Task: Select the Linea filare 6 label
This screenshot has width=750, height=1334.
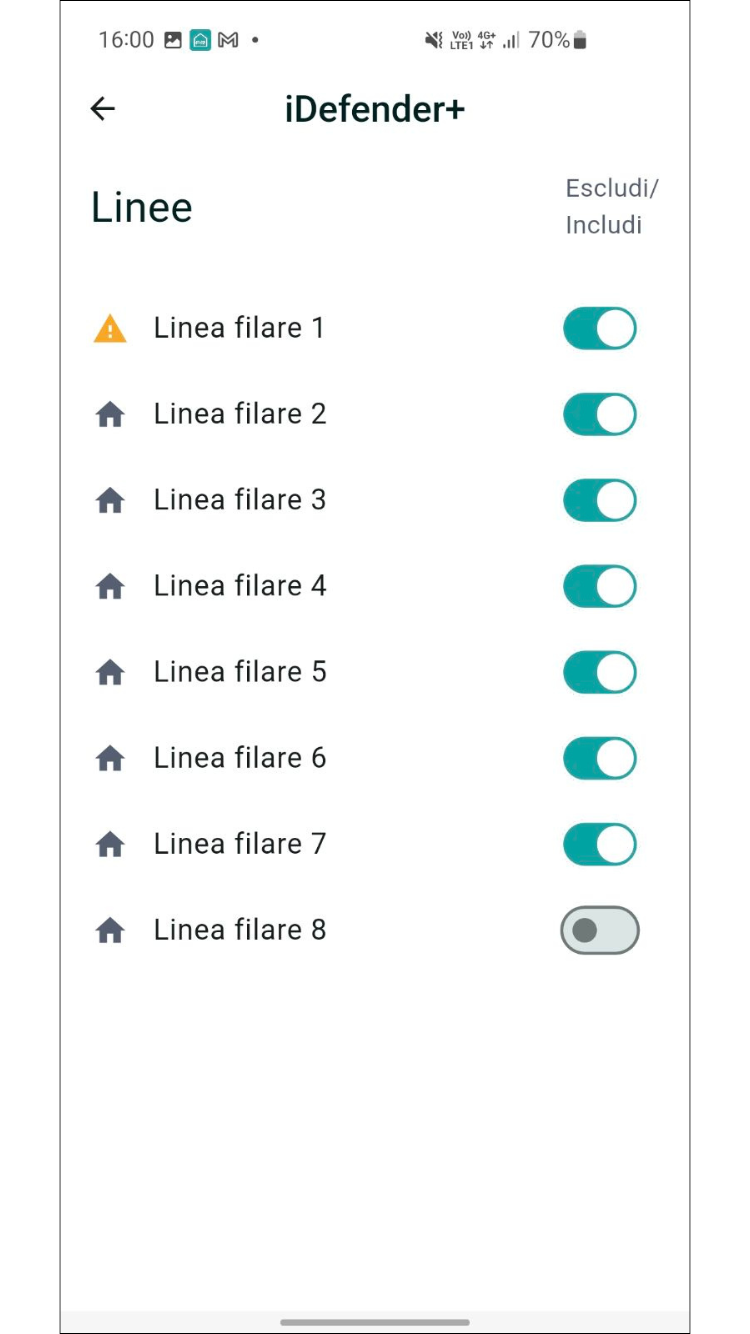Action: pyautogui.click(x=240, y=758)
